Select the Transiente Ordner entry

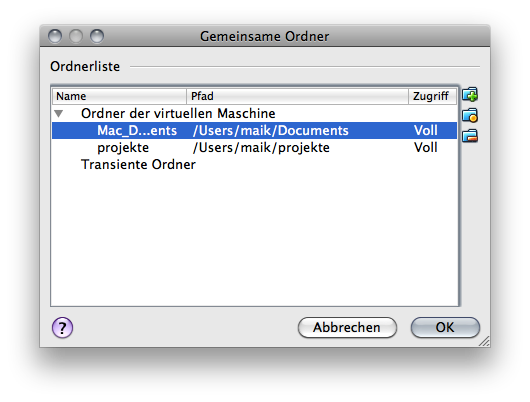(138, 165)
